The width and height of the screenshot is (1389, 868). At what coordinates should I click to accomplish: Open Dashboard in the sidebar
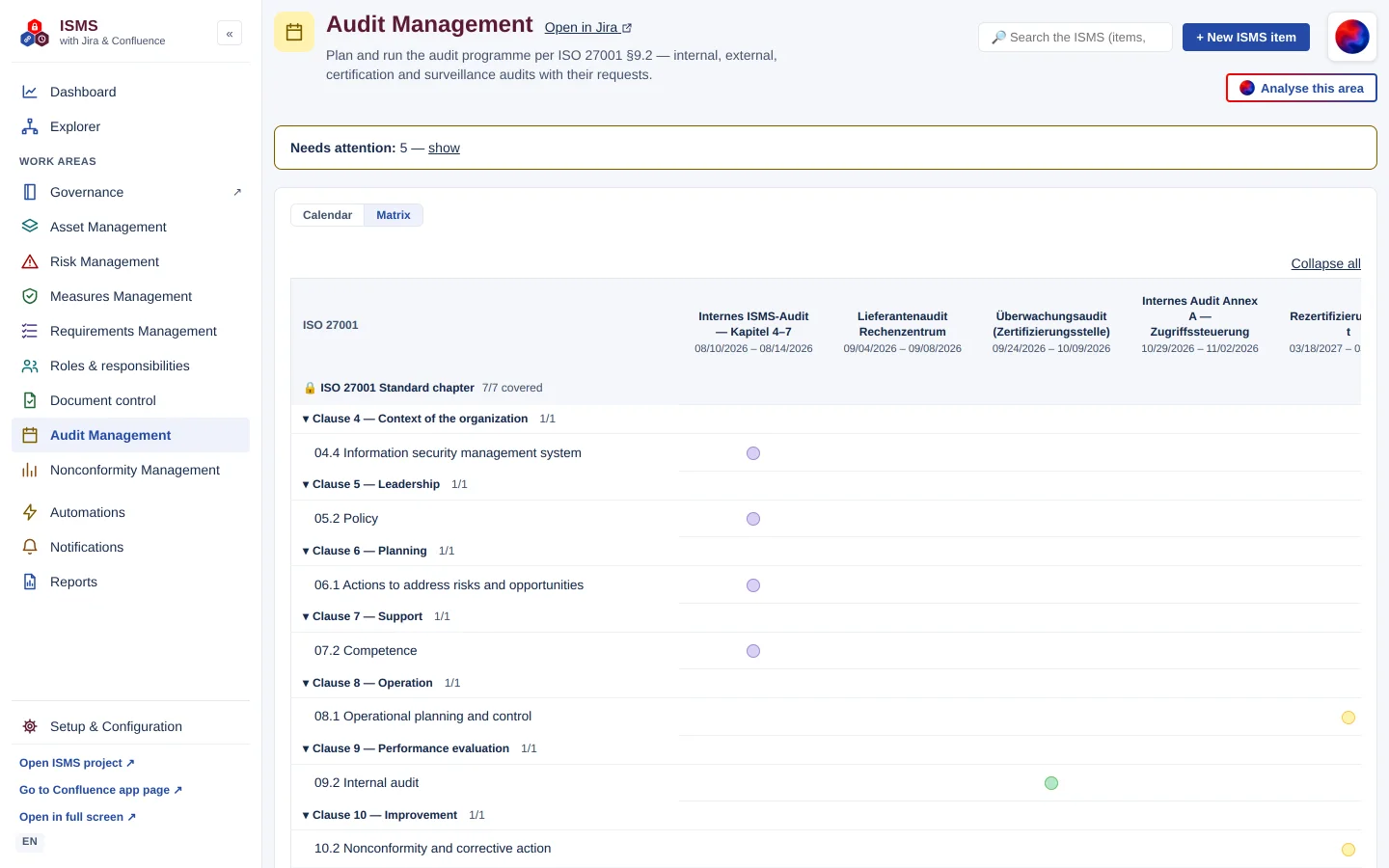(130, 92)
